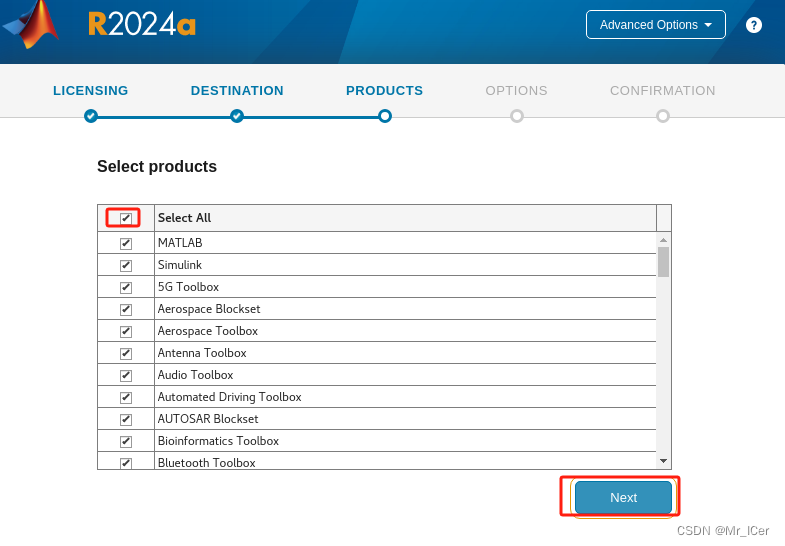785x546 pixels.
Task: Click the Automated Driving Toolbox name
Action: tap(229, 397)
